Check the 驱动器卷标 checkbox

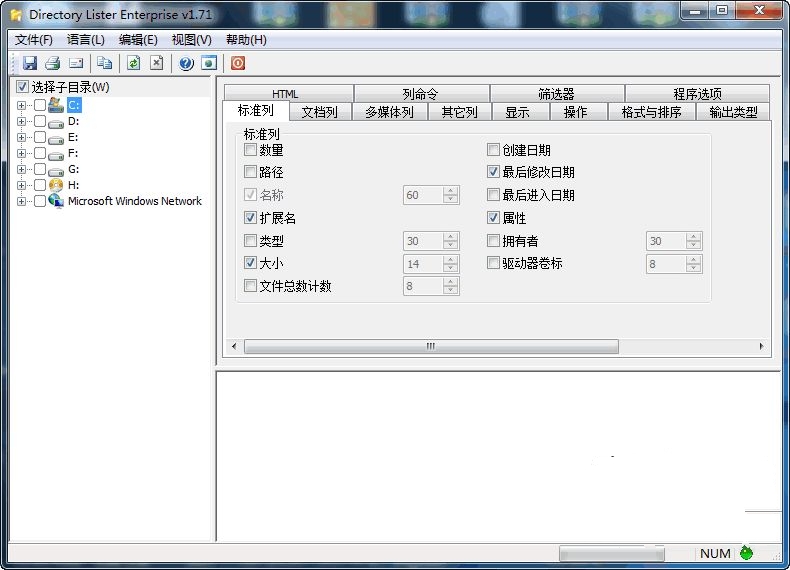pyautogui.click(x=493, y=263)
